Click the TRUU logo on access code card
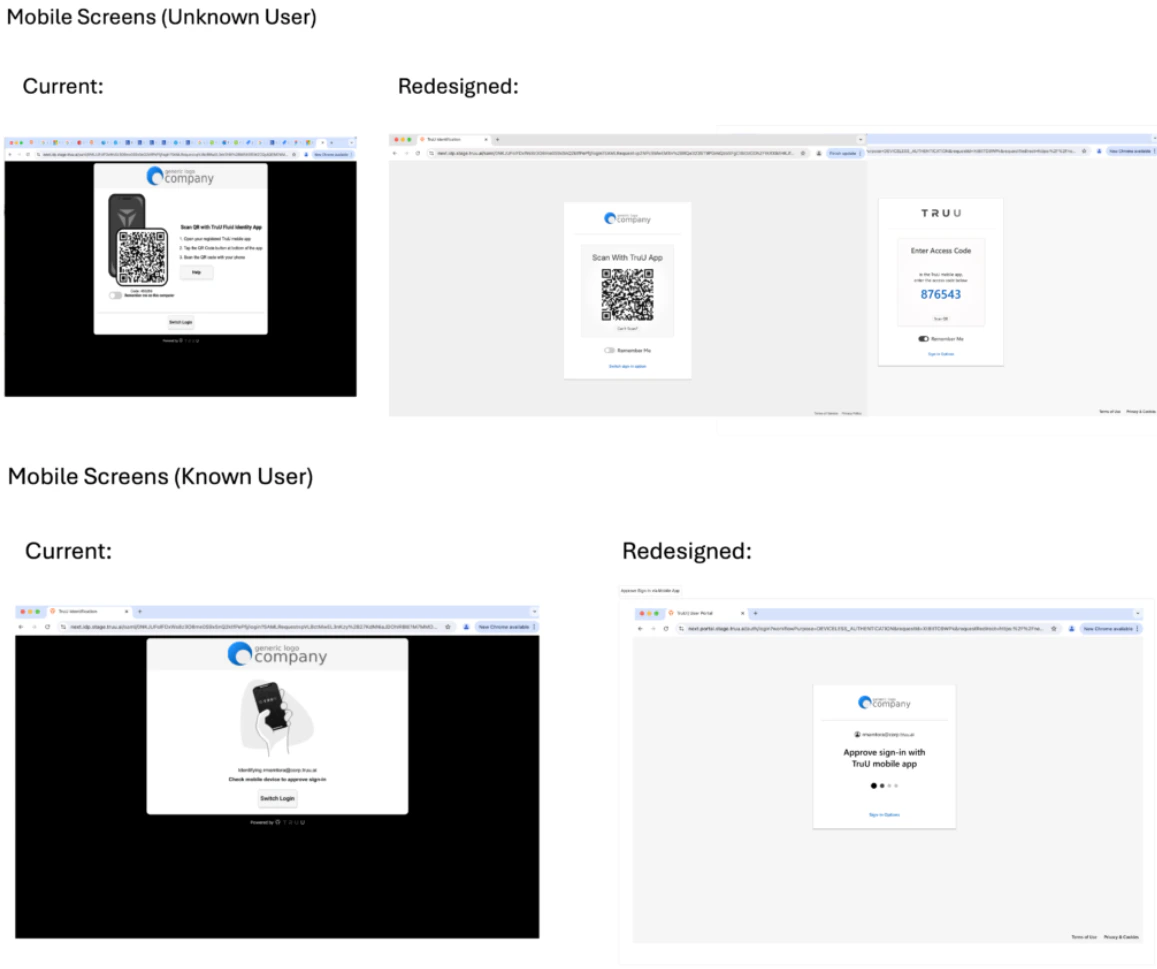This screenshot has width=1157, height=969. [941, 213]
